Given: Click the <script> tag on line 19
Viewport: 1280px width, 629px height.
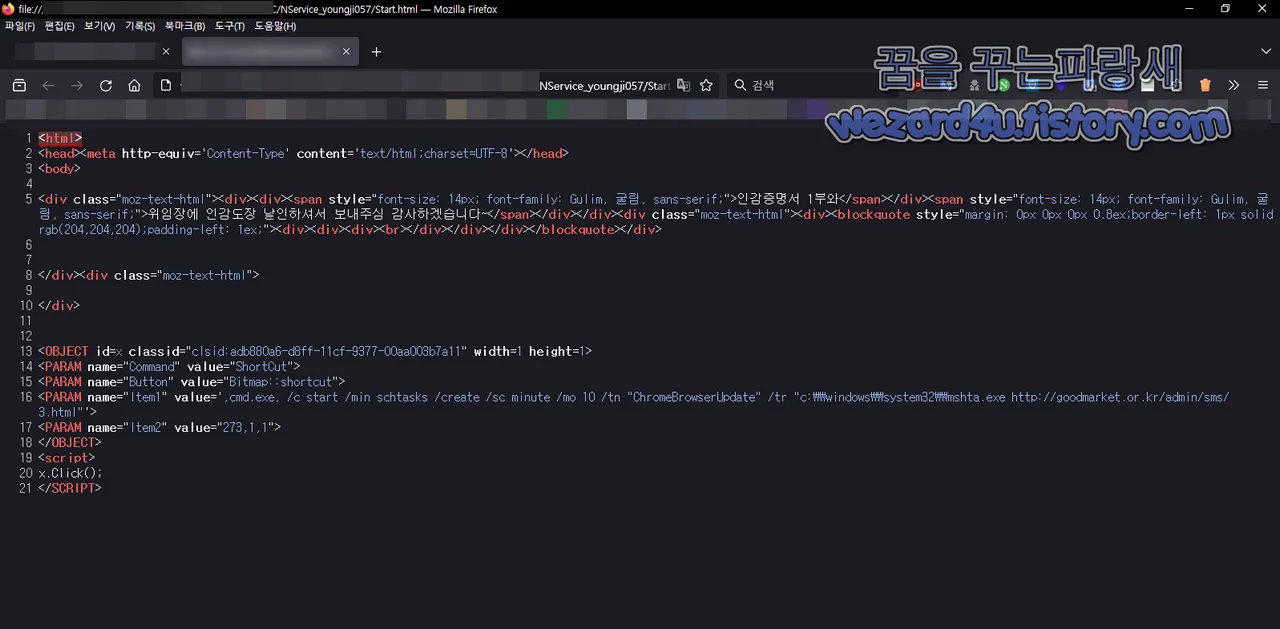Looking at the screenshot, I should point(66,457).
